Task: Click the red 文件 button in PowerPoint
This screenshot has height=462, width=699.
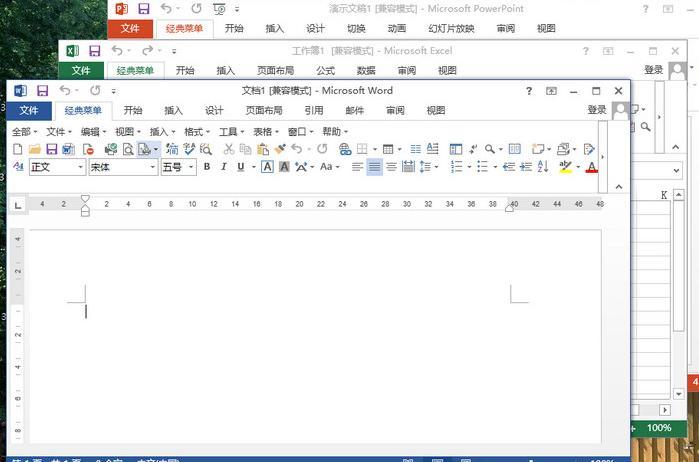Action: coord(130,29)
